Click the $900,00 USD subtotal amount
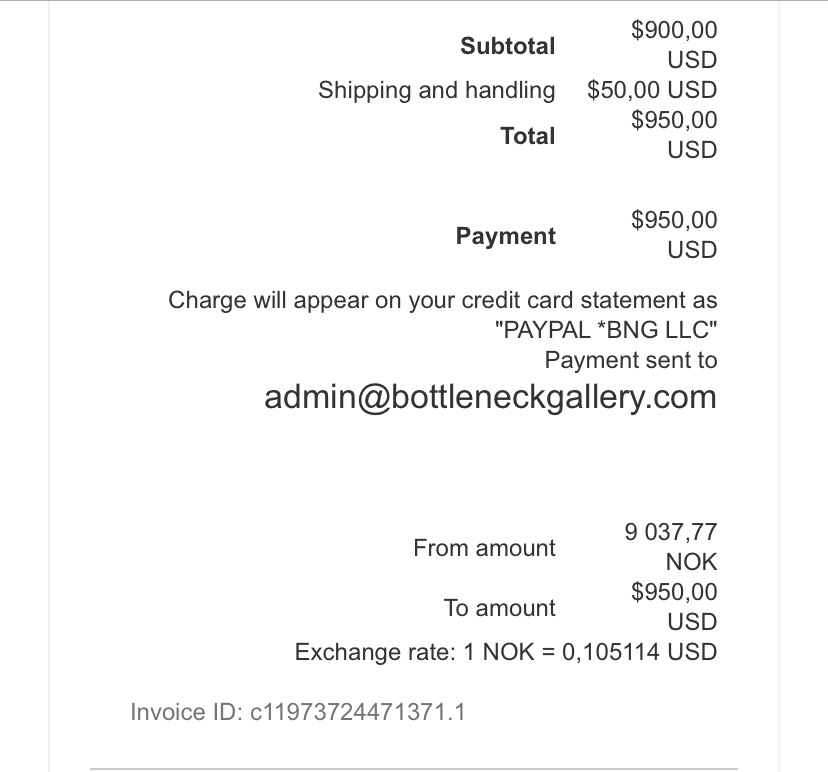This screenshot has height=772, width=828. [x=674, y=45]
